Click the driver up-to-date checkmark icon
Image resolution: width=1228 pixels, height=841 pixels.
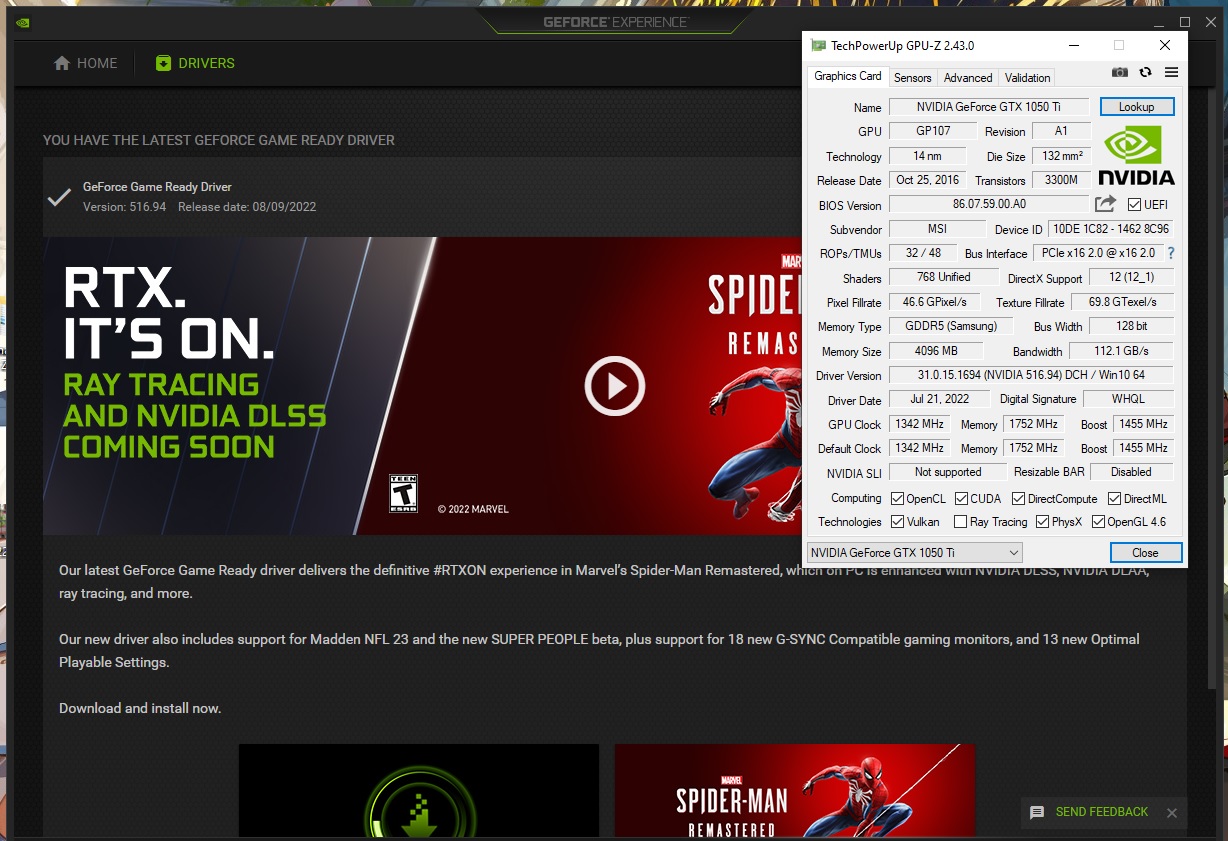pyautogui.click(x=59, y=197)
